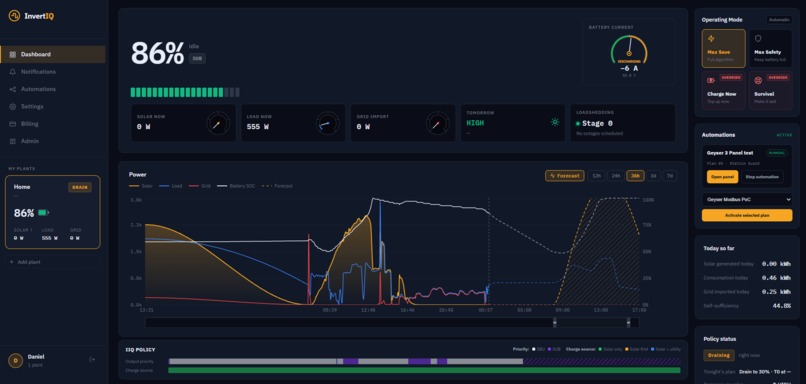The height and width of the screenshot is (384, 806).
Task: Open Settings from the sidebar
Action: (53, 106)
